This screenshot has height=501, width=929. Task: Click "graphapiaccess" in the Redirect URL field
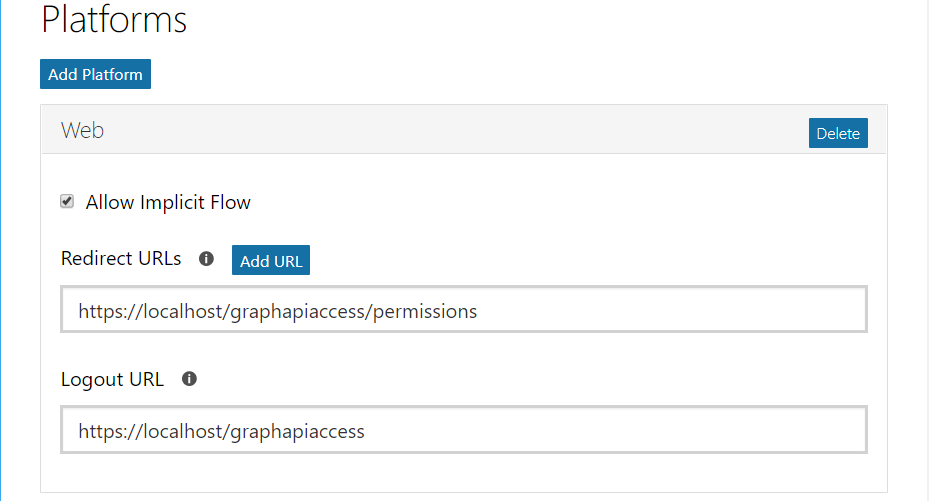click(x=297, y=311)
